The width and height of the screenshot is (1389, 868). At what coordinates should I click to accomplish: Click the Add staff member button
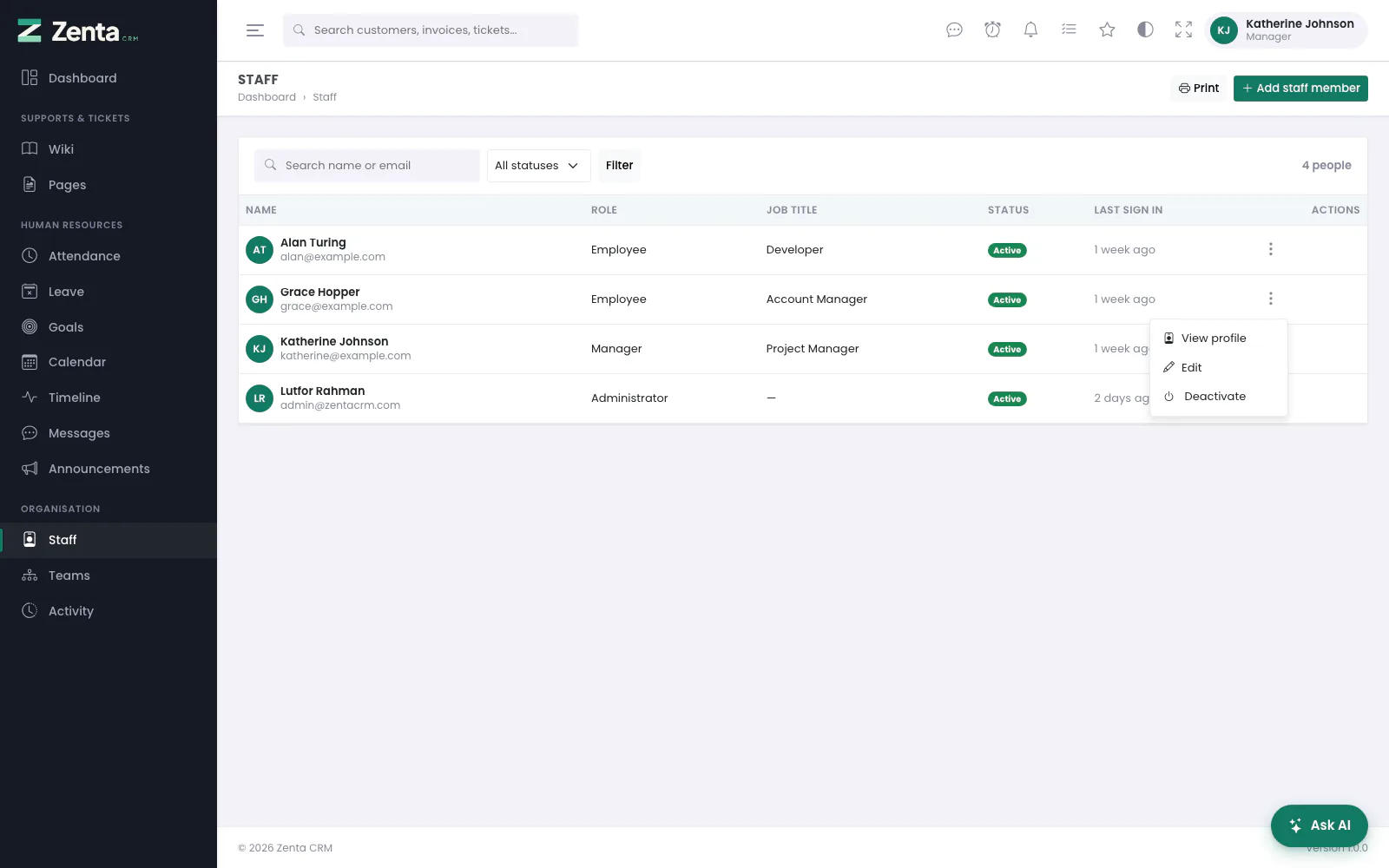pyautogui.click(x=1300, y=89)
